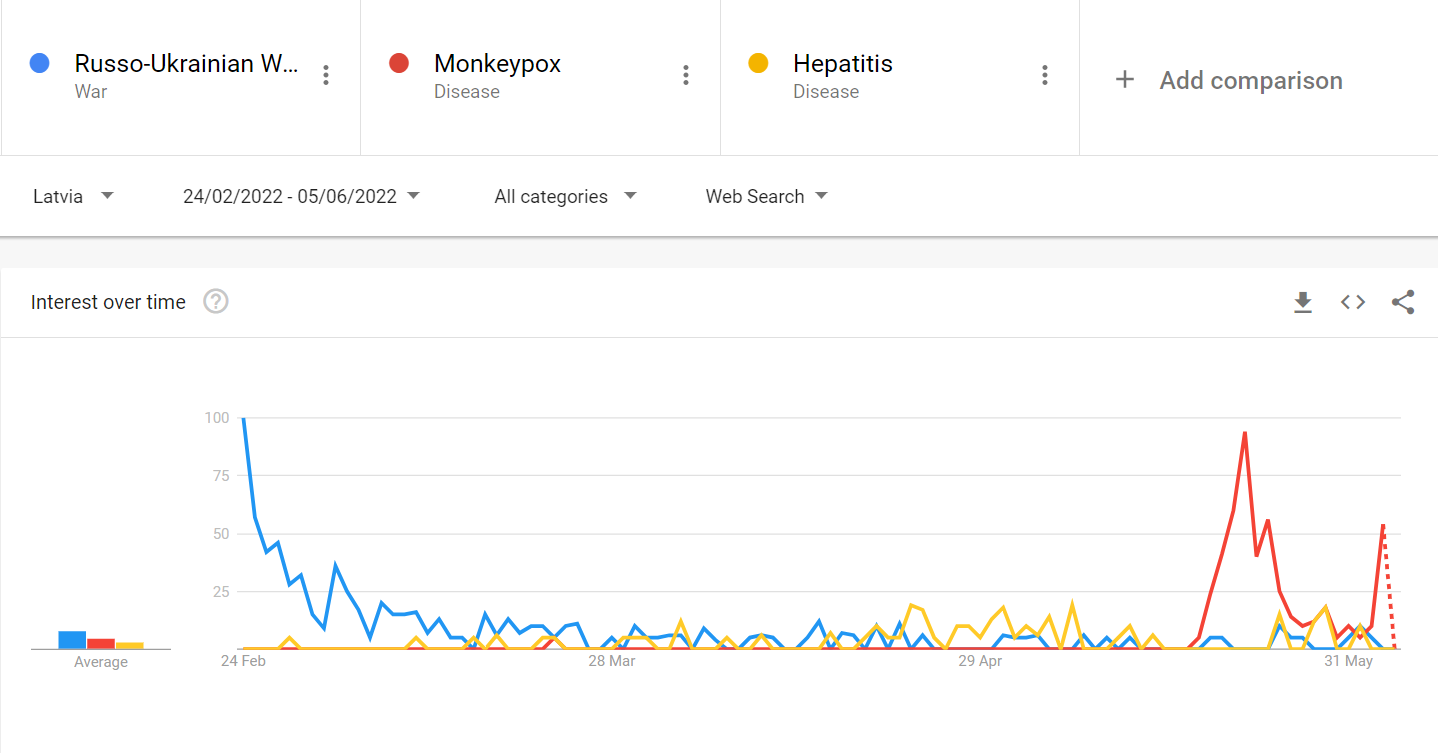Screen dimensions: 1438x753
Task: Download the Interest over time CSV
Action: (1302, 302)
